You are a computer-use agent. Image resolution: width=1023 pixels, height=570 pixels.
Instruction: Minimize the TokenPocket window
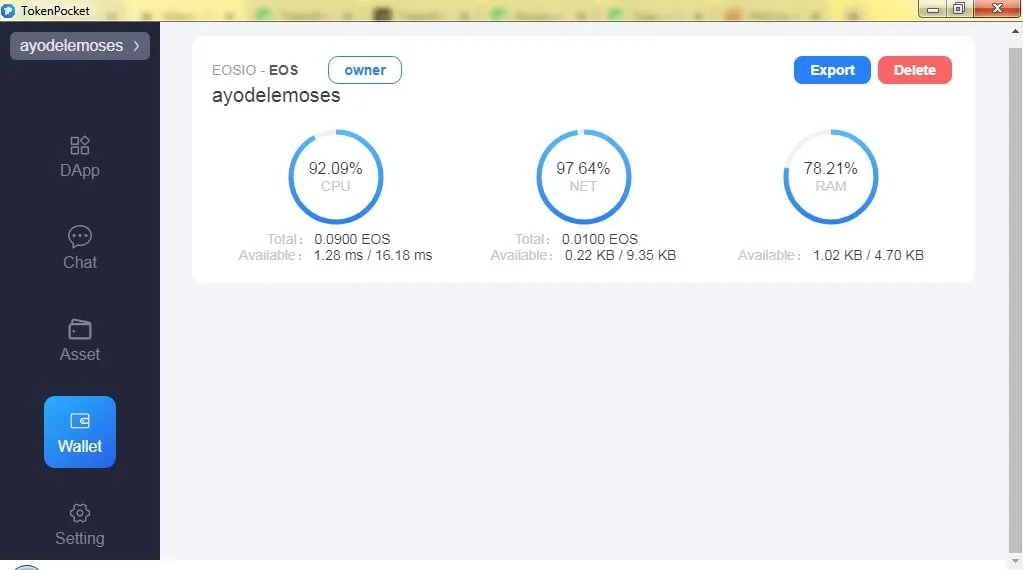click(x=933, y=9)
